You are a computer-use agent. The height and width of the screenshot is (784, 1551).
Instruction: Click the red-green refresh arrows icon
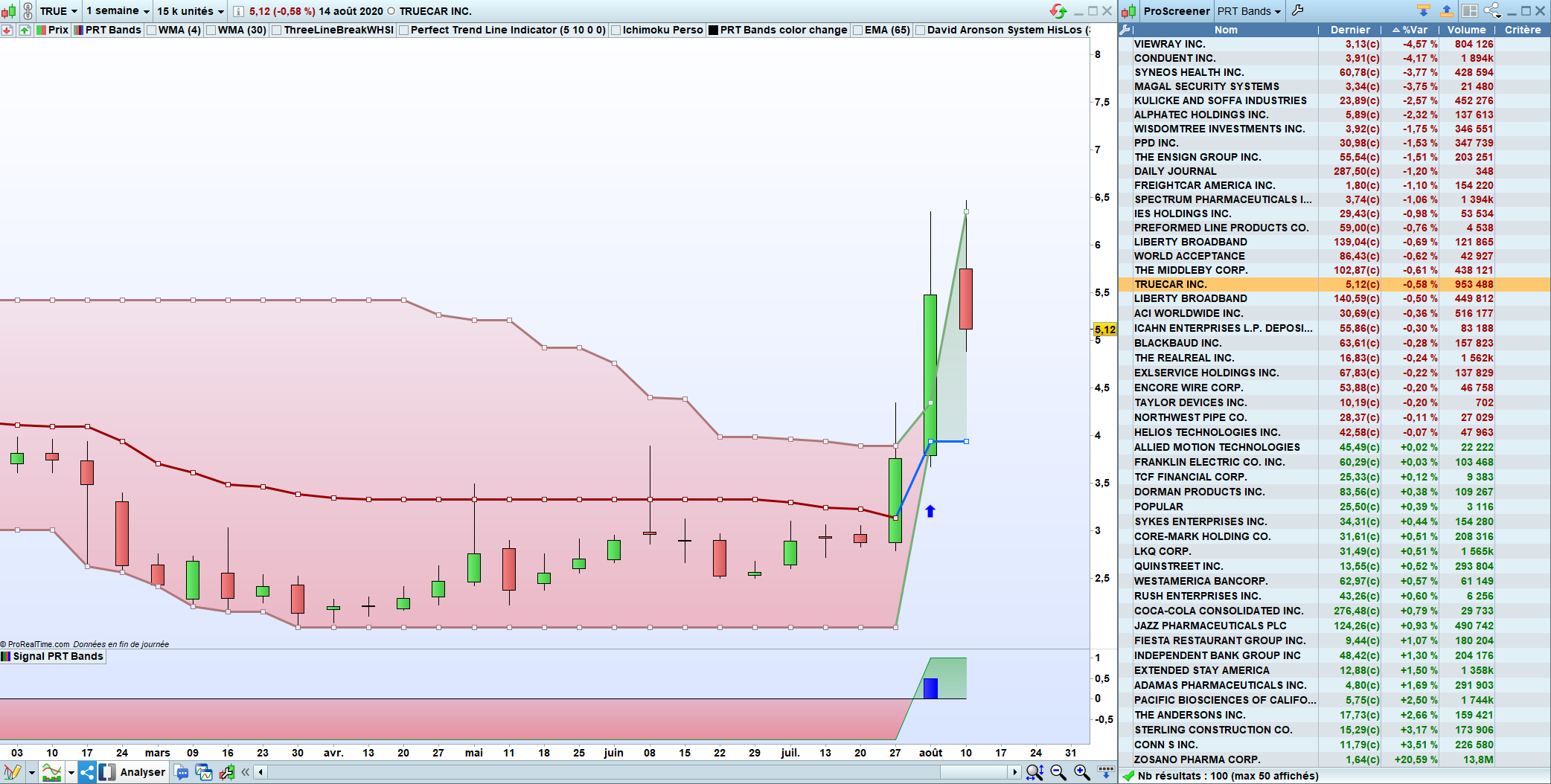pos(1058,11)
